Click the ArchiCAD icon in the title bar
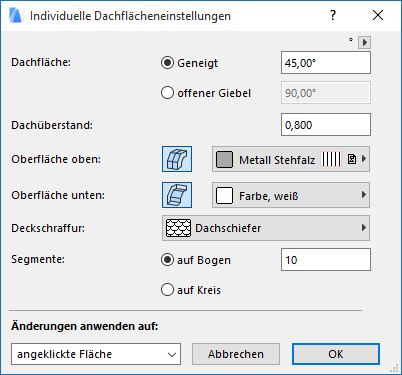Viewport: 402px width, 375px height. [x=15, y=16]
